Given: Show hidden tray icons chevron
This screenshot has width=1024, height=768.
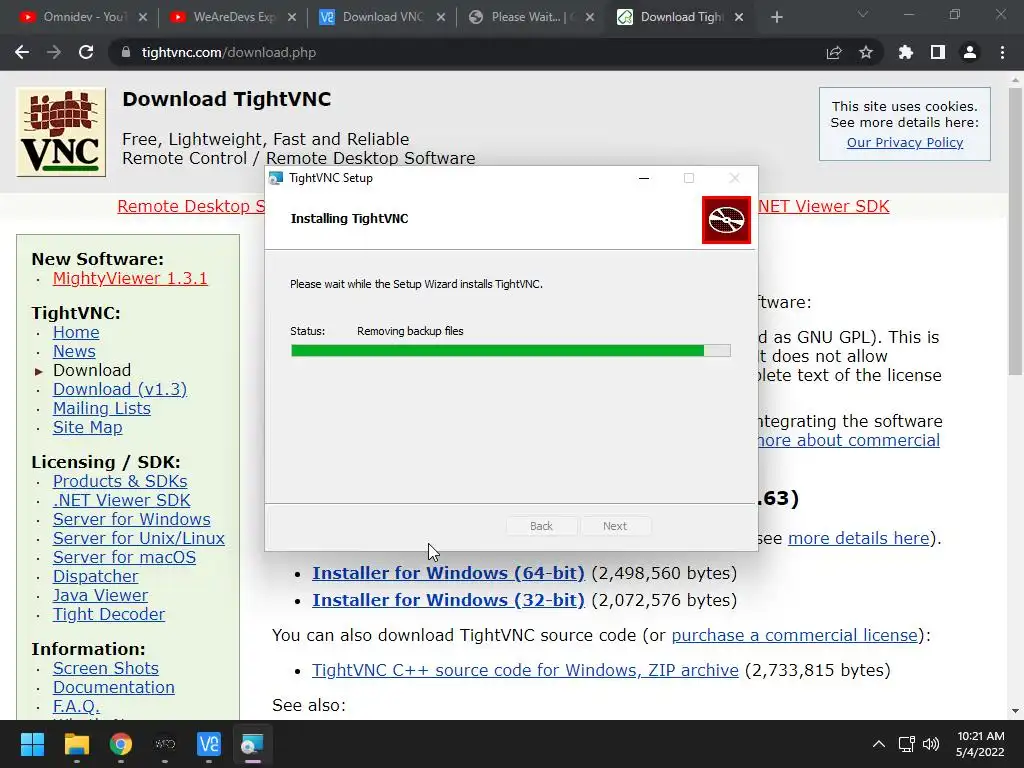Looking at the screenshot, I should click(x=879, y=744).
